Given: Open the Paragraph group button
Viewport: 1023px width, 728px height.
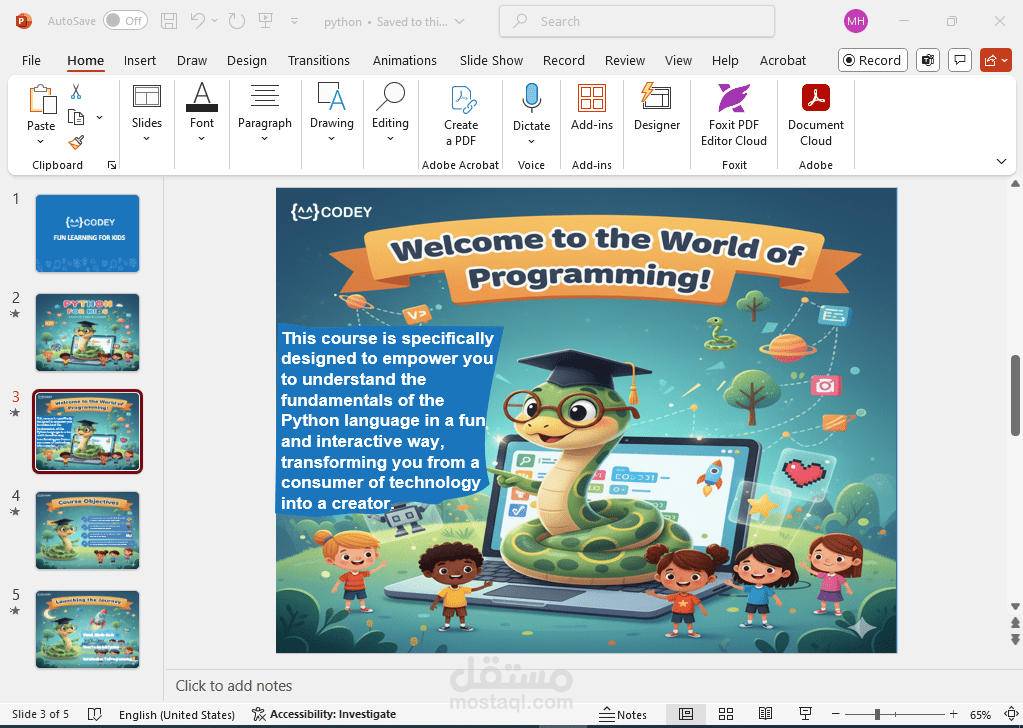Looking at the screenshot, I should pyautogui.click(x=264, y=112).
